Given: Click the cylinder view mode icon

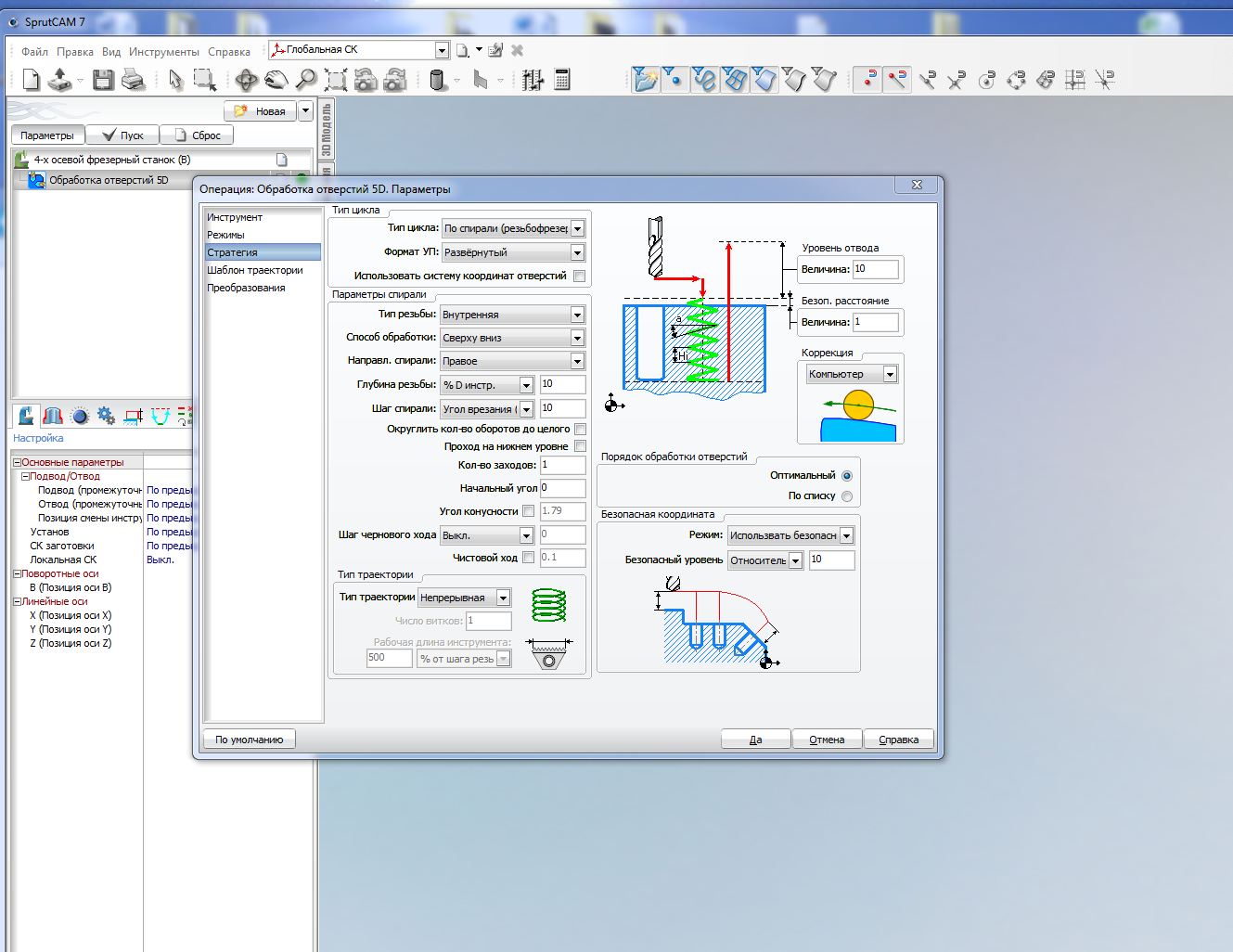Looking at the screenshot, I should coord(439,81).
